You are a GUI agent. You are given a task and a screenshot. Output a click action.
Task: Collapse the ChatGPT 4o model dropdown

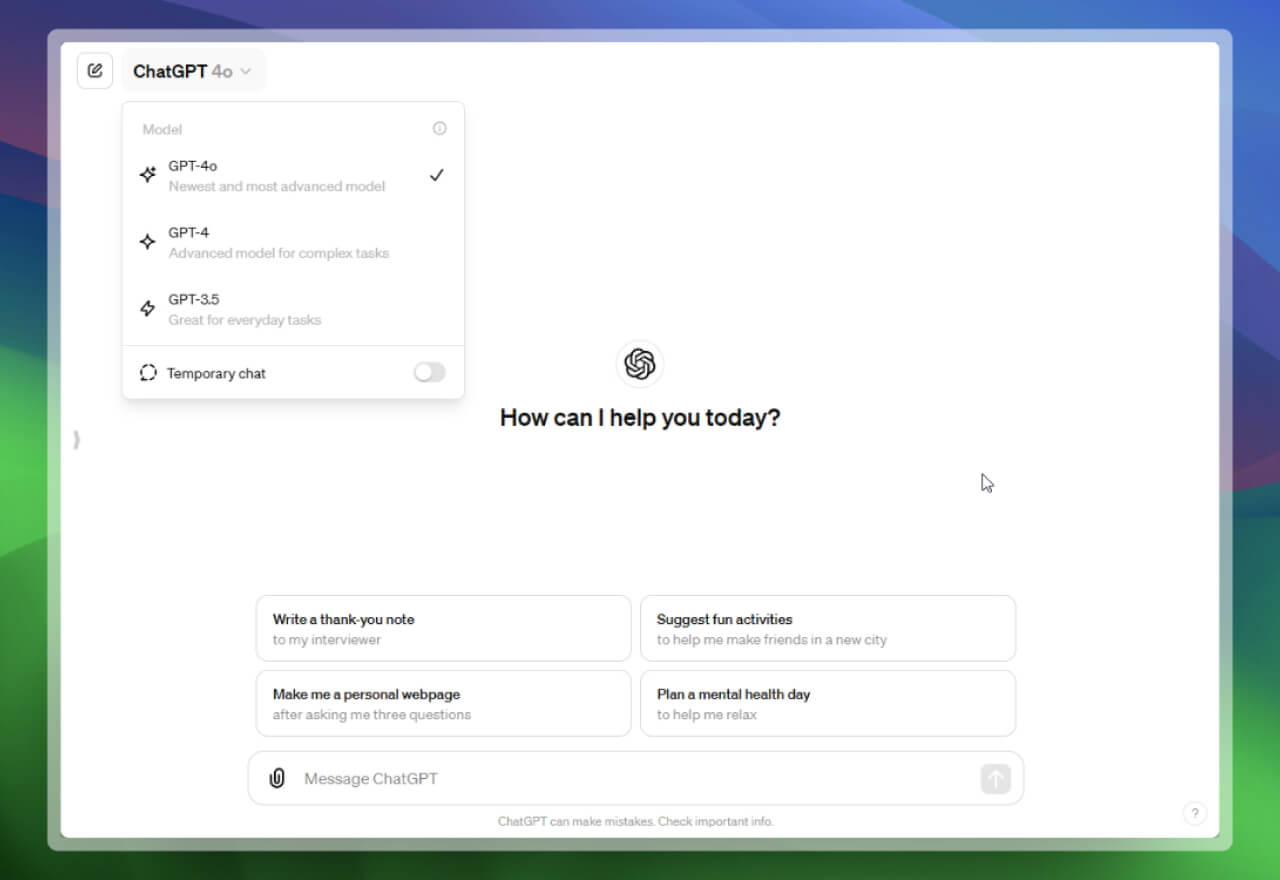click(193, 71)
